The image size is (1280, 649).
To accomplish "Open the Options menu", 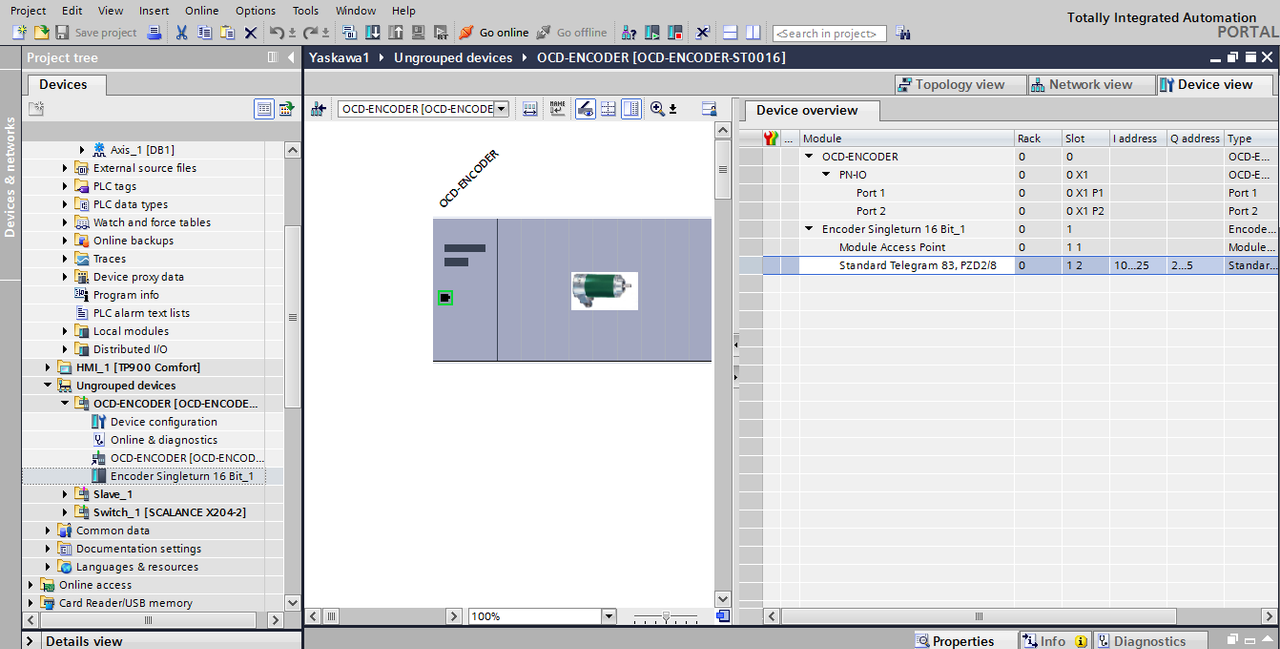I will pos(255,10).
